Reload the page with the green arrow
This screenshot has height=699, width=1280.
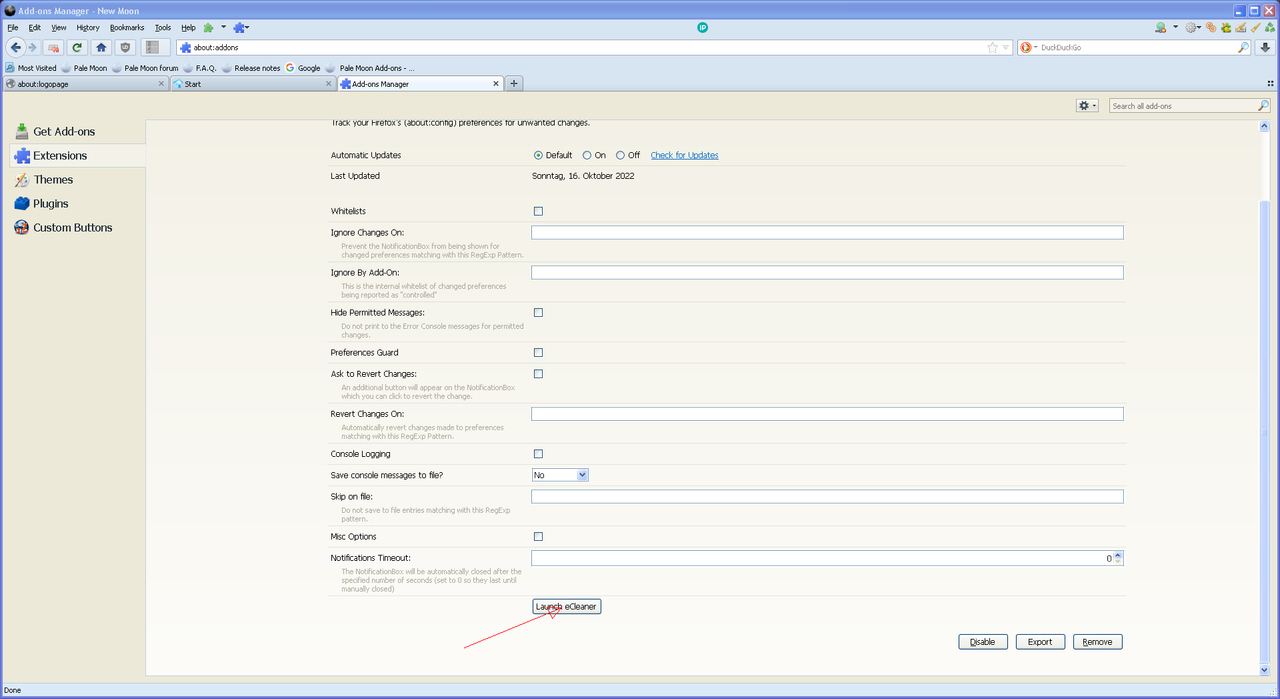[x=77, y=47]
